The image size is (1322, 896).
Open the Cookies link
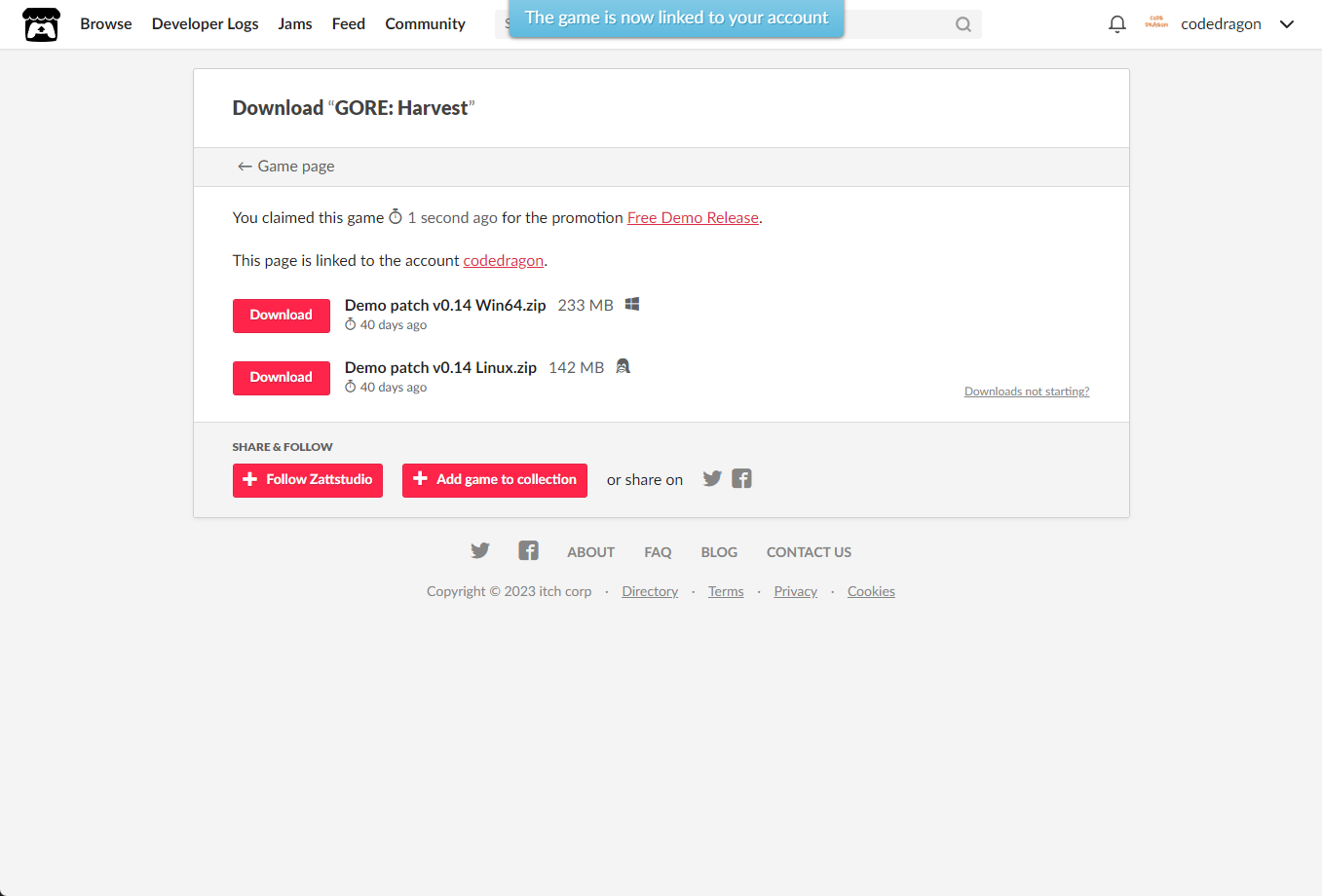[x=871, y=591]
